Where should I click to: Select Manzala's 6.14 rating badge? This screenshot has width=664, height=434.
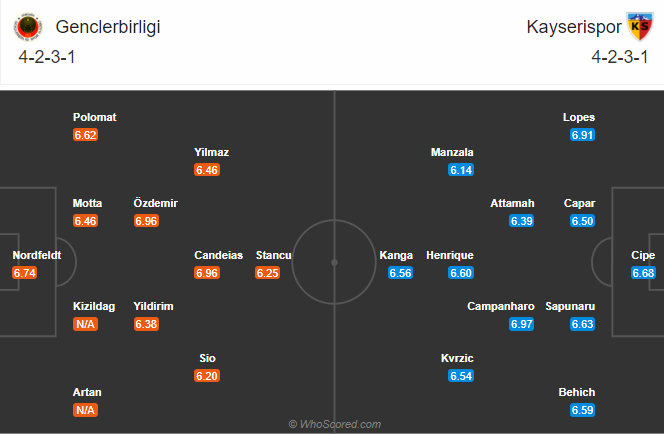click(x=461, y=170)
